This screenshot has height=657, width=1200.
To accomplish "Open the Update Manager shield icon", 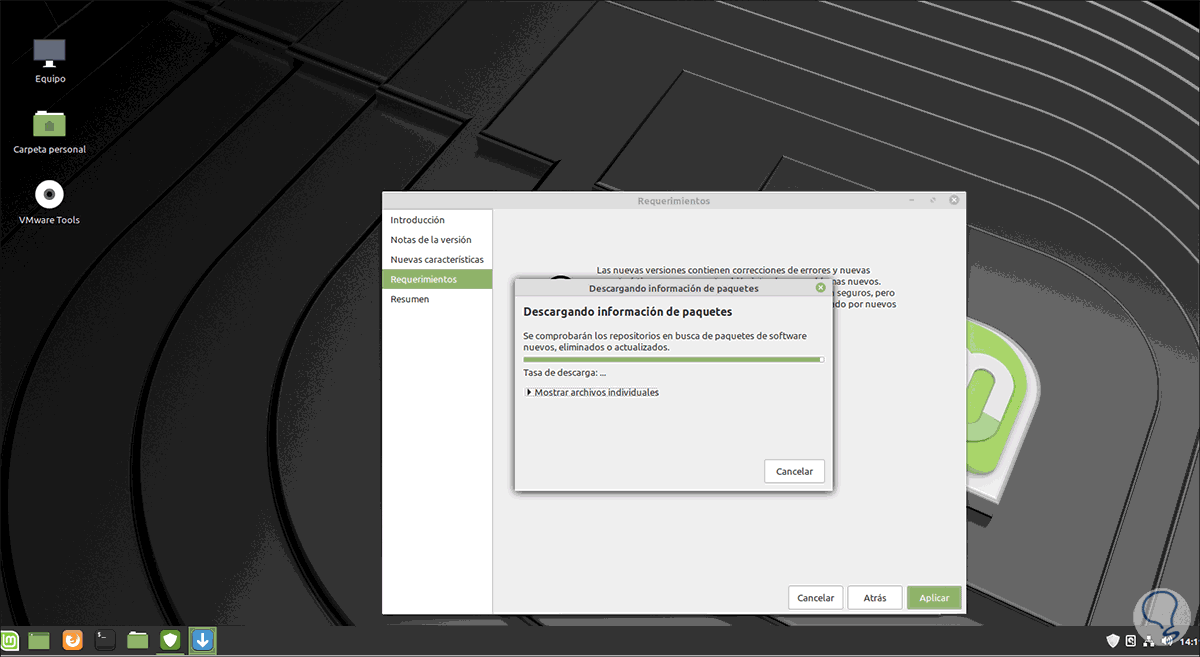I will (x=169, y=640).
